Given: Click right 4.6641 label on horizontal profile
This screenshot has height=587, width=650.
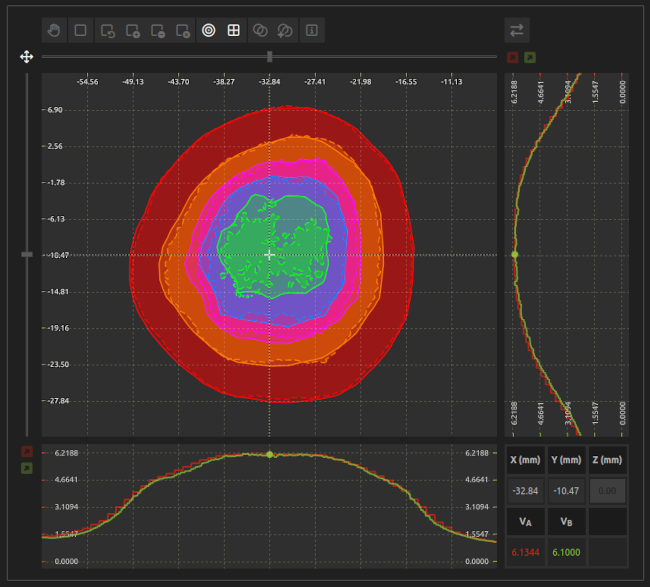Looking at the screenshot, I should click(x=477, y=480).
